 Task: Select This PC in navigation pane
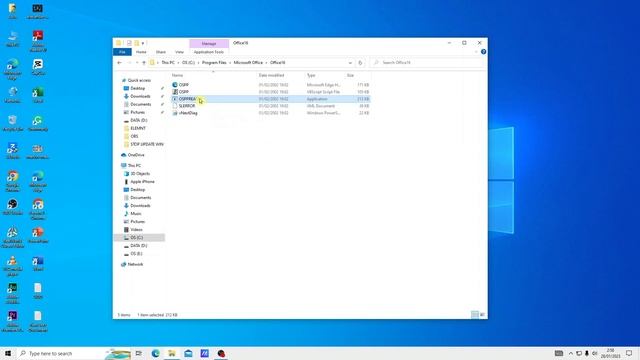coord(134,165)
